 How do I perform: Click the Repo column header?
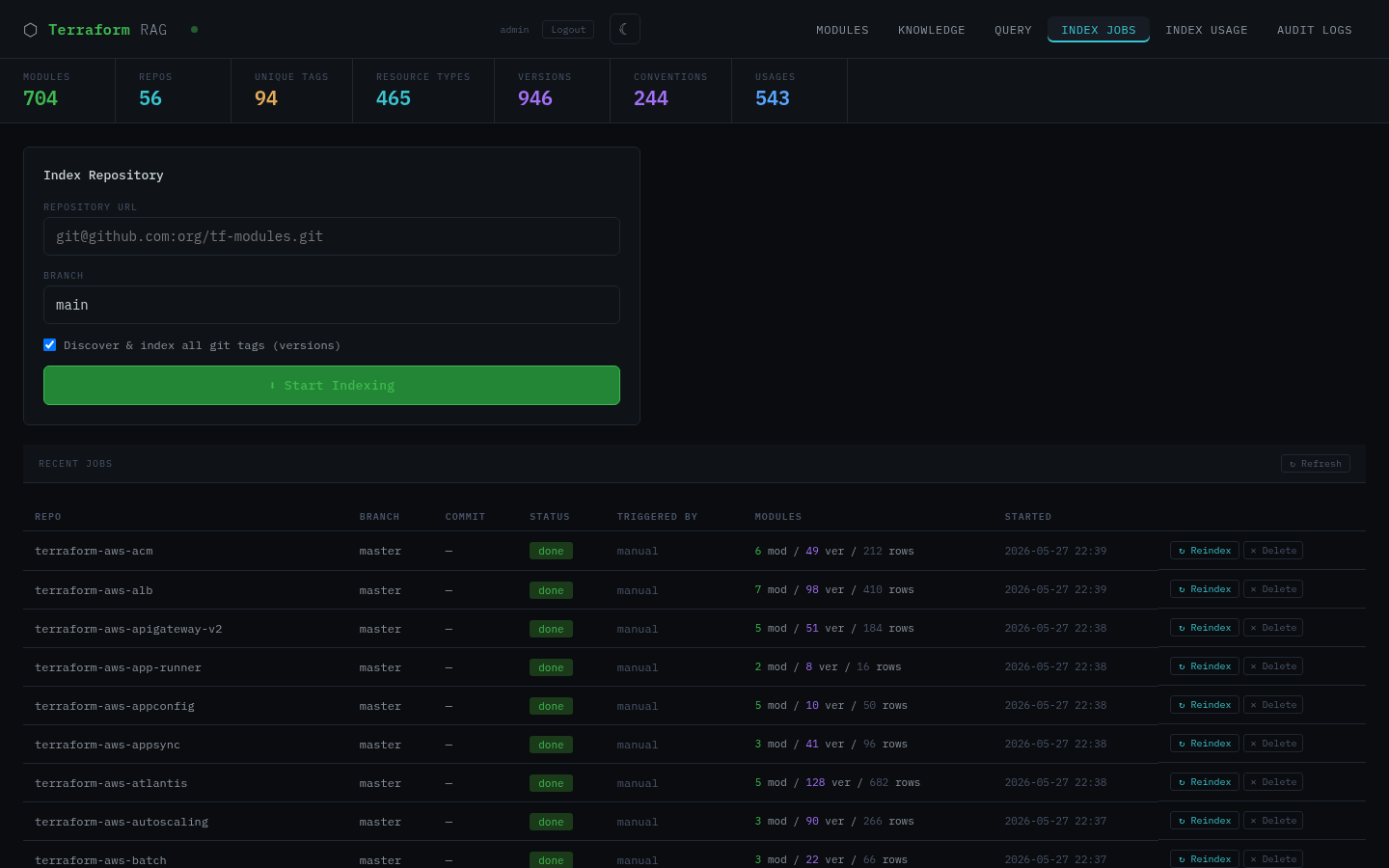(x=48, y=517)
